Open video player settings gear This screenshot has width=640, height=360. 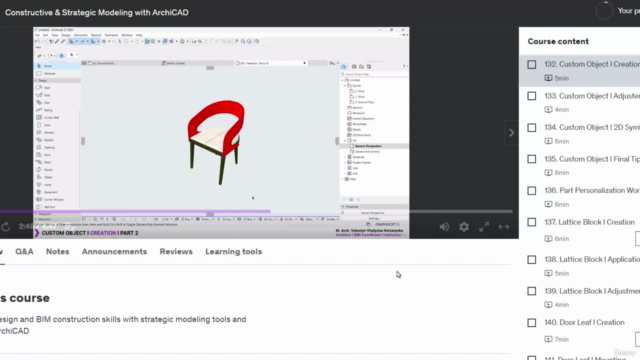(x=464, y=227)
